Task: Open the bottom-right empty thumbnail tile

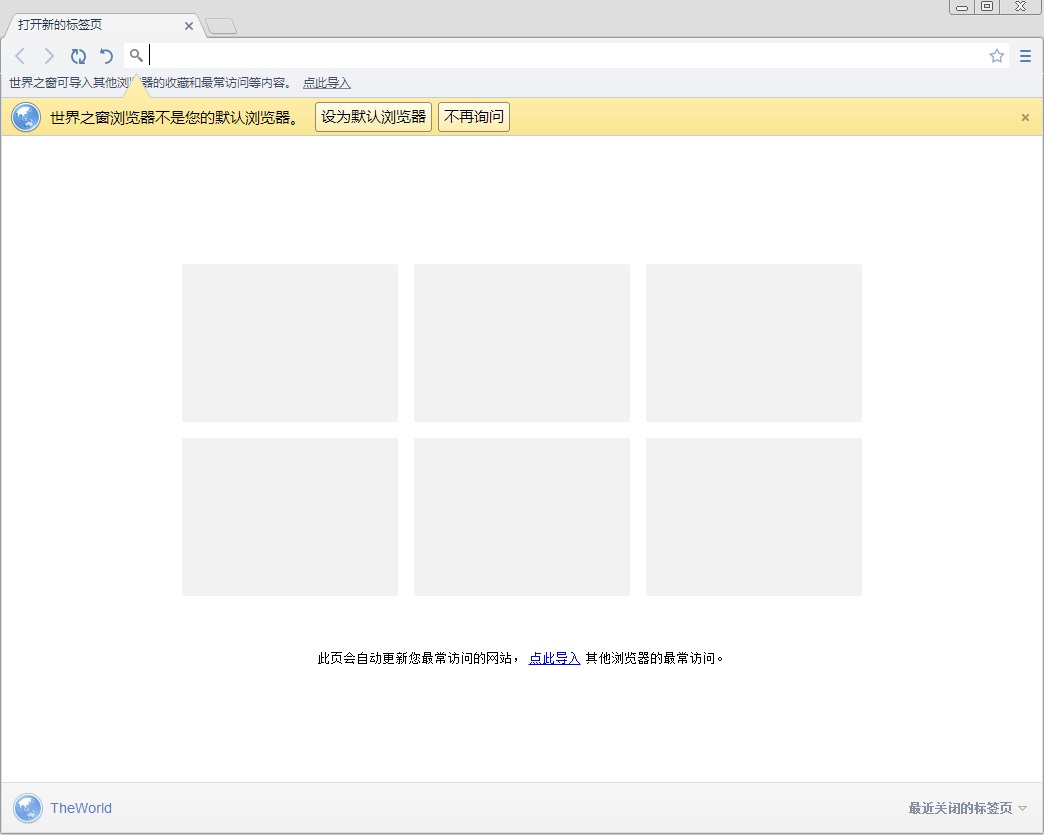Action: (x=754, y=517)
